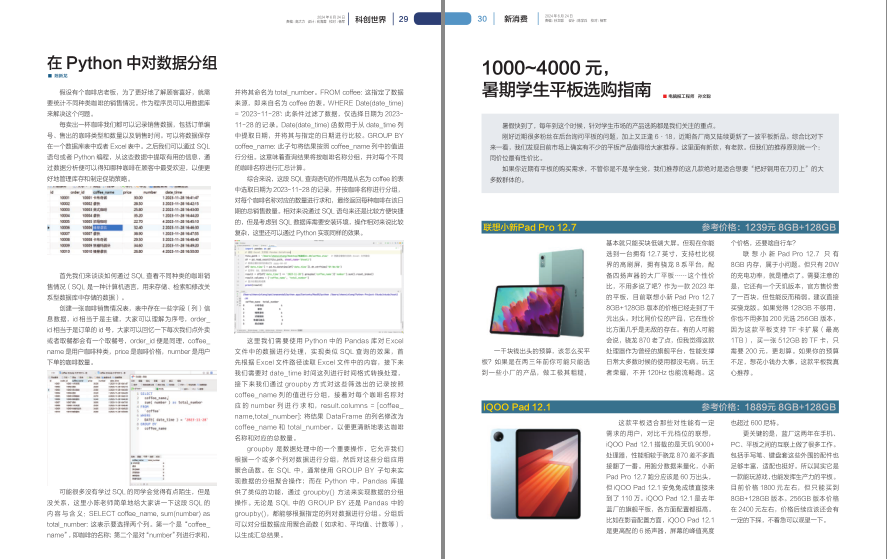Open the Python Pandas code screenshot image
Screen dimensions: 887x559
[319, 286]
